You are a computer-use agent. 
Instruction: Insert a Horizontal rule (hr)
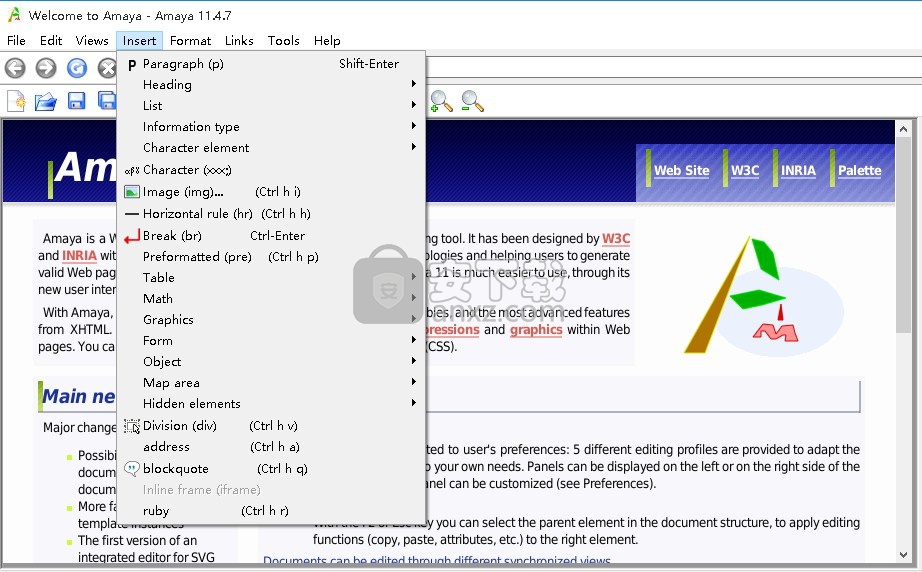[x=271, y=213]
